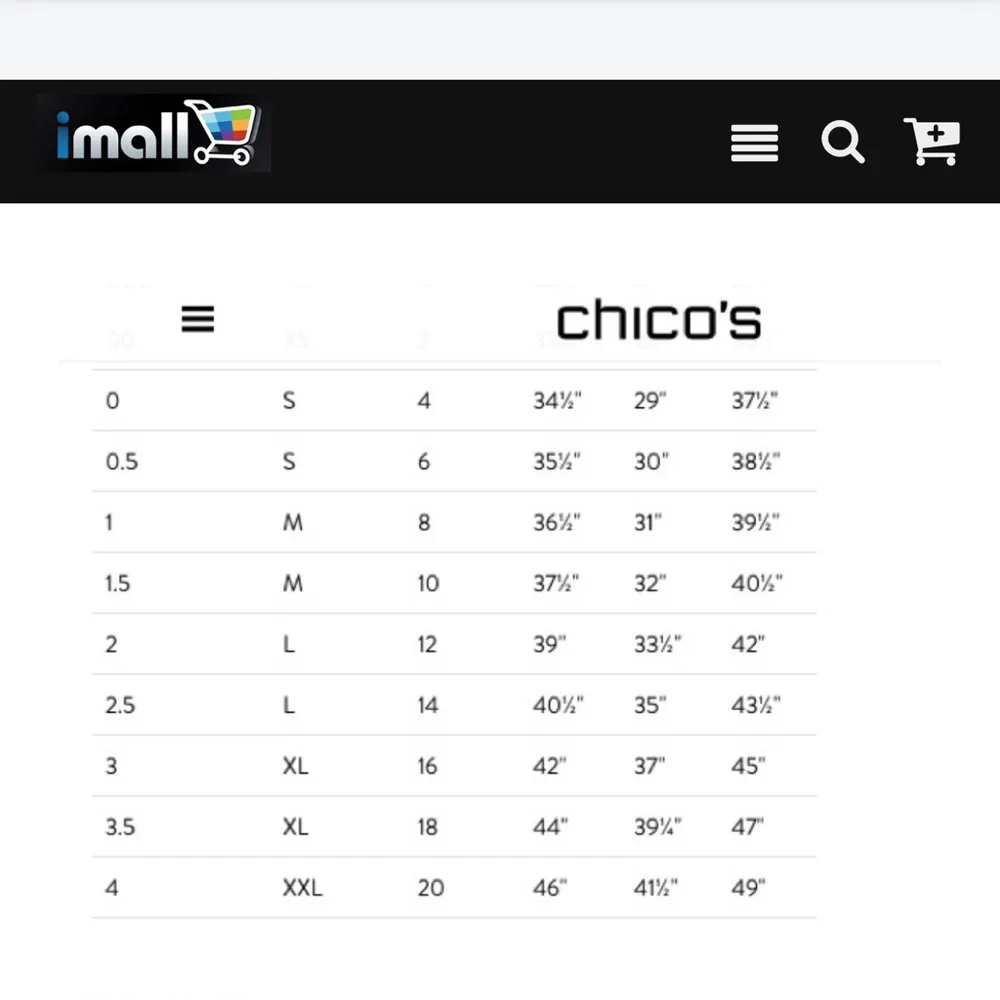Click the 0.5 size cell
The height and width of the screenshot is (1000, 1000).
click(x=122, y=461)
